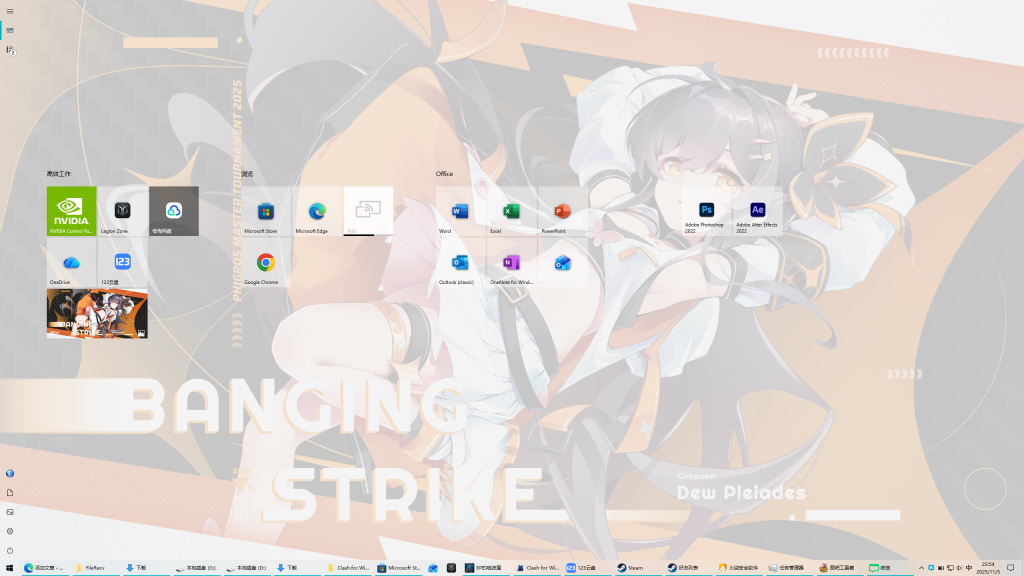Open the NVIDIA Control Panel tile
Screen dimensions: 1024x576
[71, 211]
